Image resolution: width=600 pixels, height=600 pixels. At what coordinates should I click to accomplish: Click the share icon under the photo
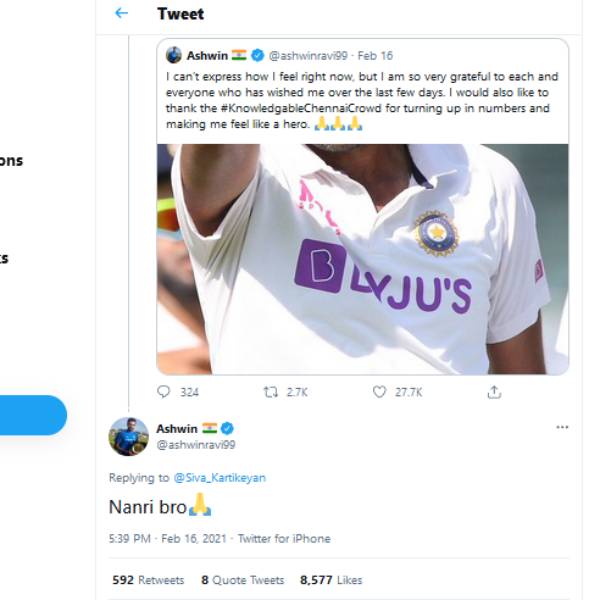pyautogui.click(x=493, y=392)
